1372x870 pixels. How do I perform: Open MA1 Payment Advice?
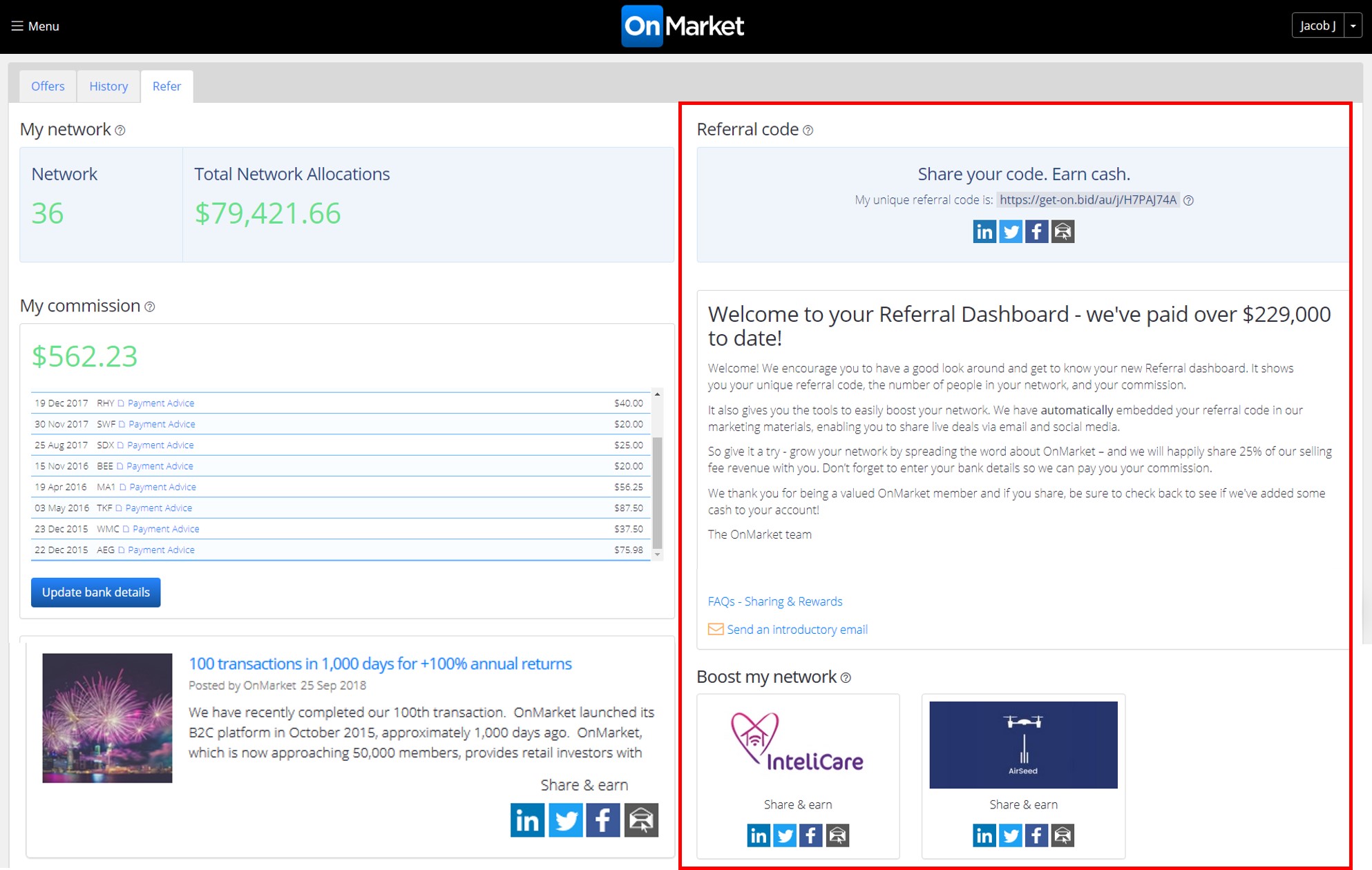163,487
